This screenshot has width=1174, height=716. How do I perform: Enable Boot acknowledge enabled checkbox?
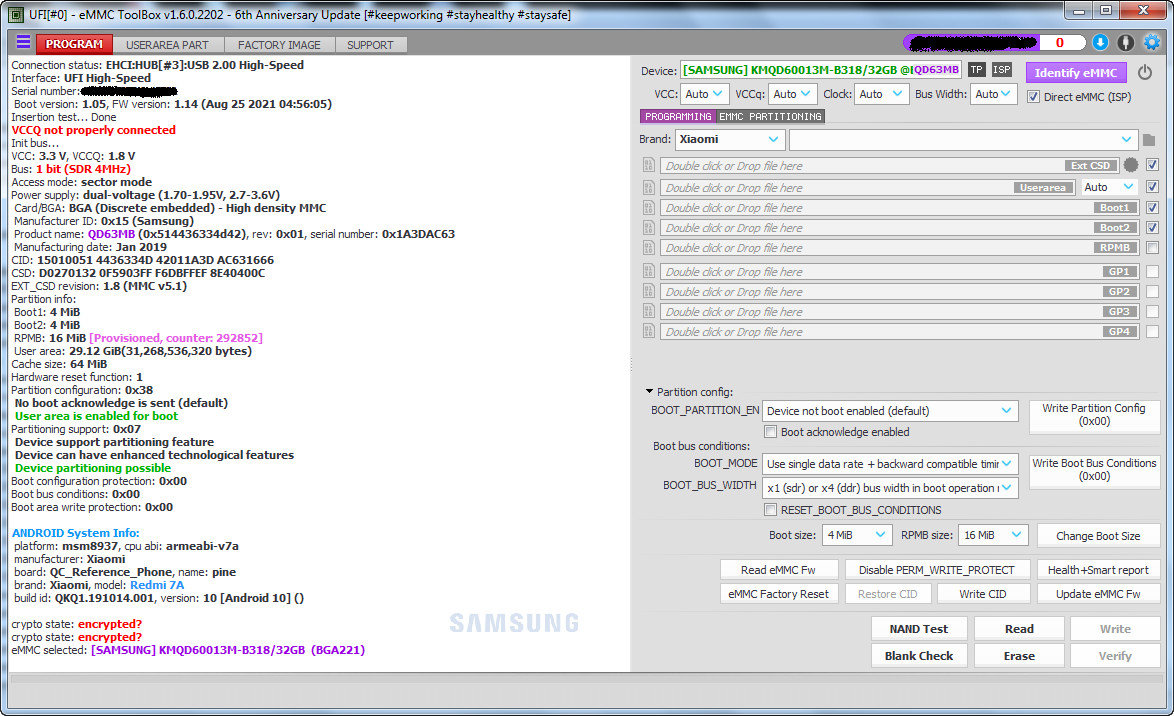click(x=770, y=432)
